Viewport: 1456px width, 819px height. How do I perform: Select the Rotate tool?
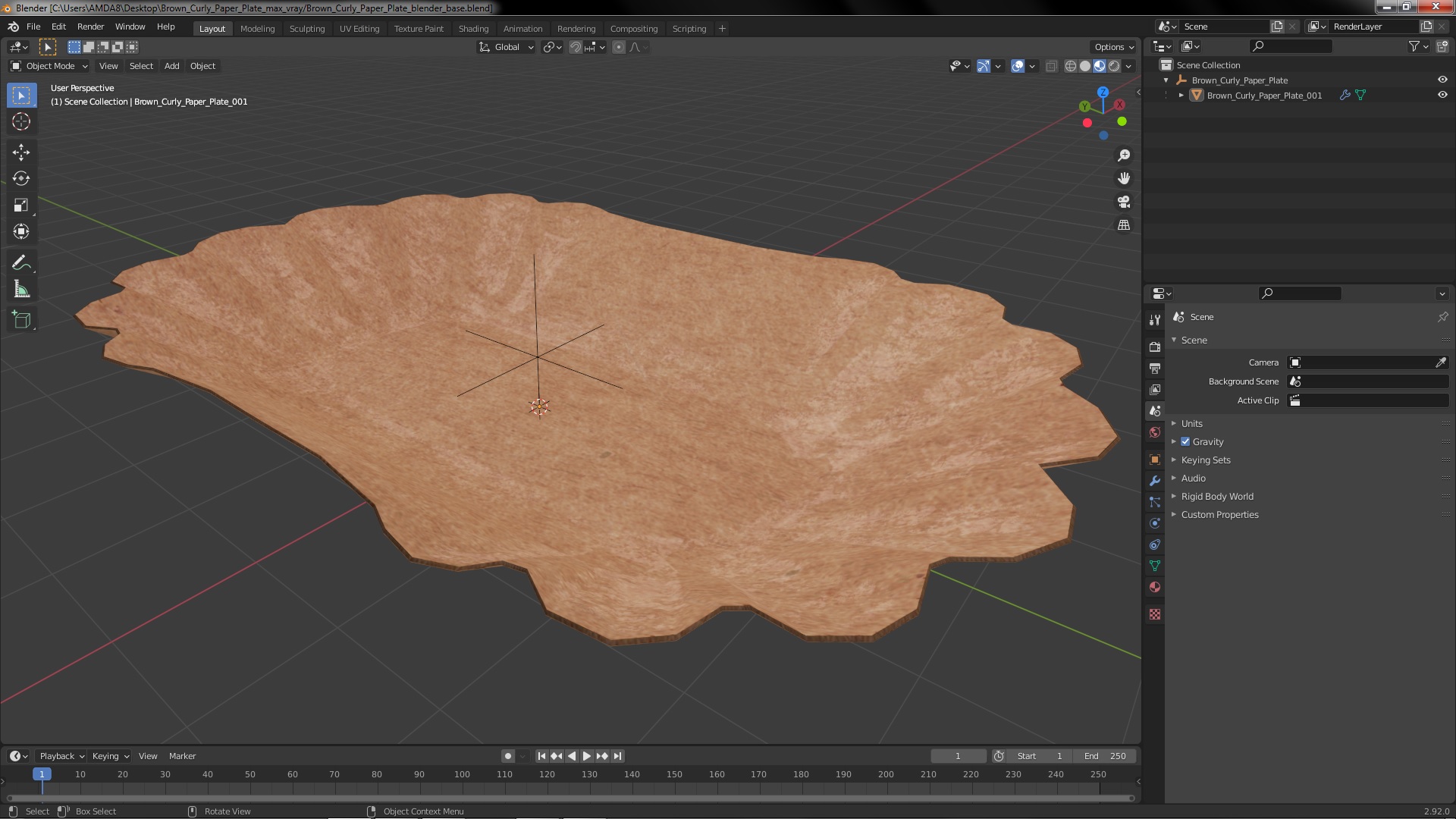coord(21,179)
